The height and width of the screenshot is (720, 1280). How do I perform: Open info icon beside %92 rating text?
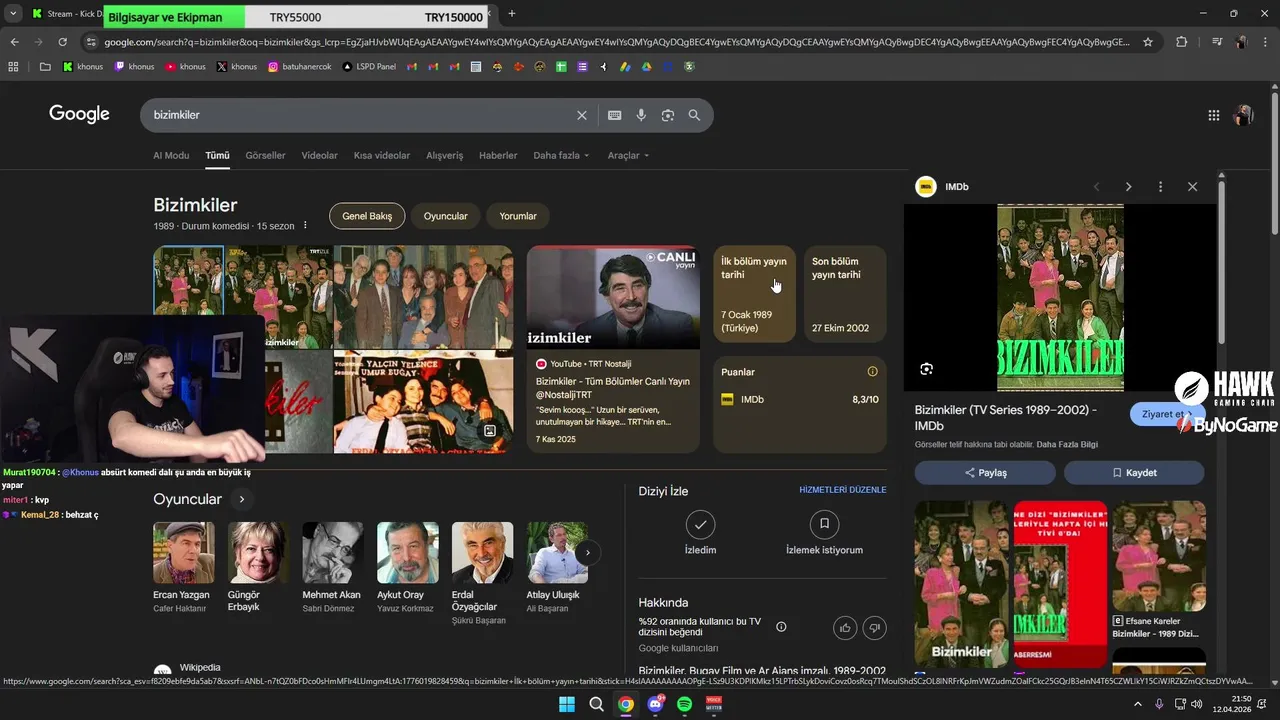click(781, 627)
